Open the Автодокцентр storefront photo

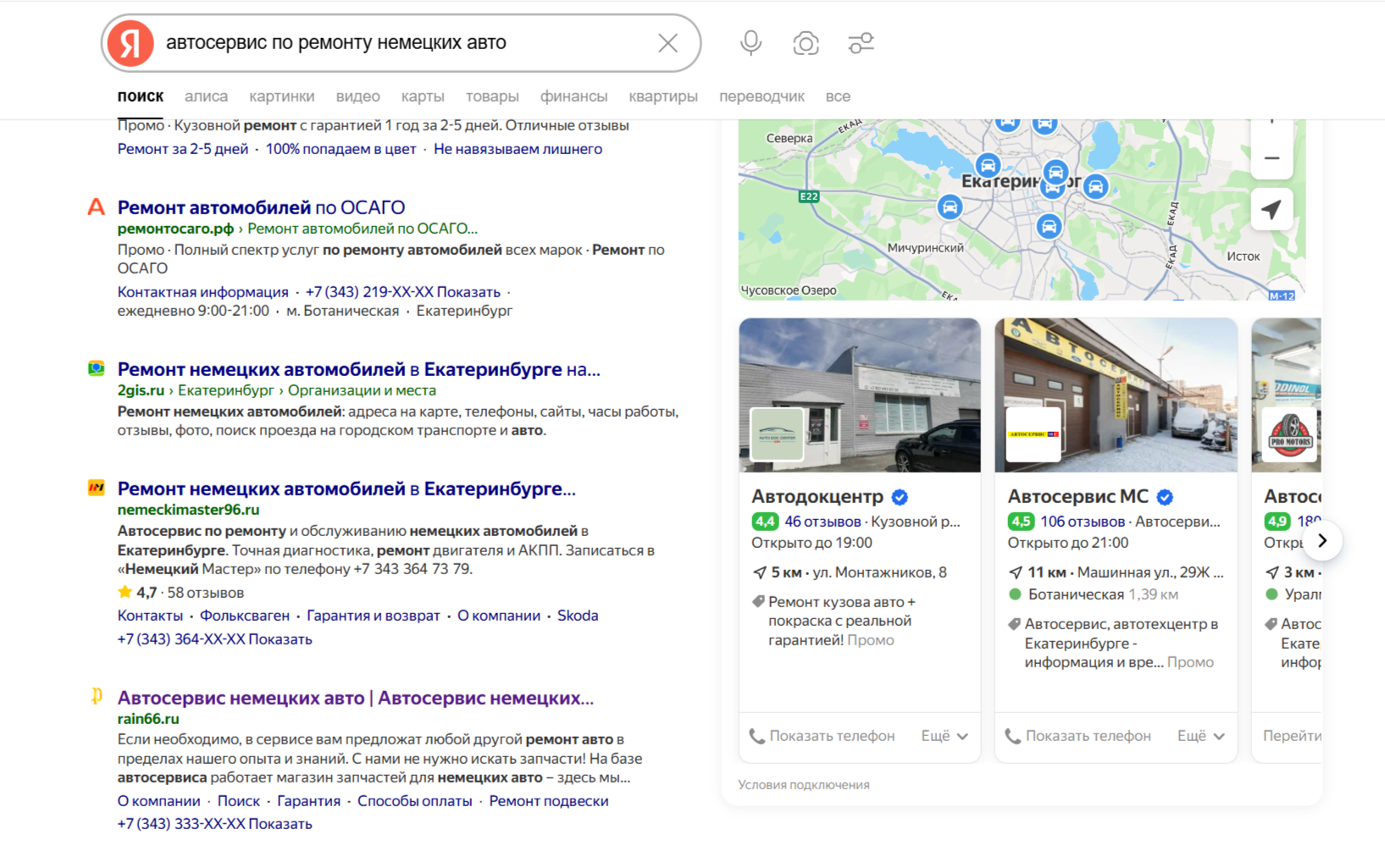[859, 395]
